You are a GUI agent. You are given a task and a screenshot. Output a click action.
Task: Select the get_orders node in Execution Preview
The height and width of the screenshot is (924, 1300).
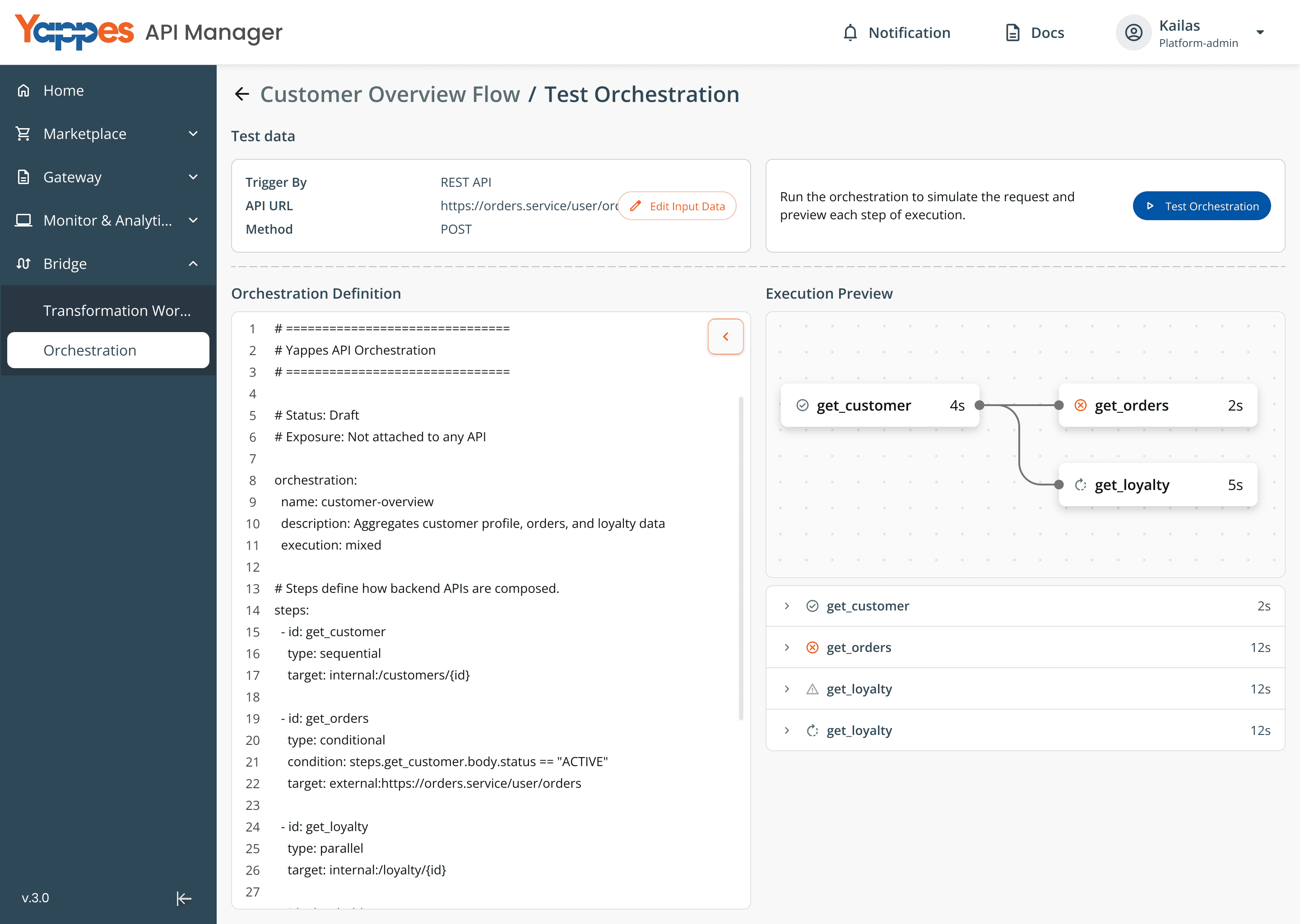[1158, 406]
